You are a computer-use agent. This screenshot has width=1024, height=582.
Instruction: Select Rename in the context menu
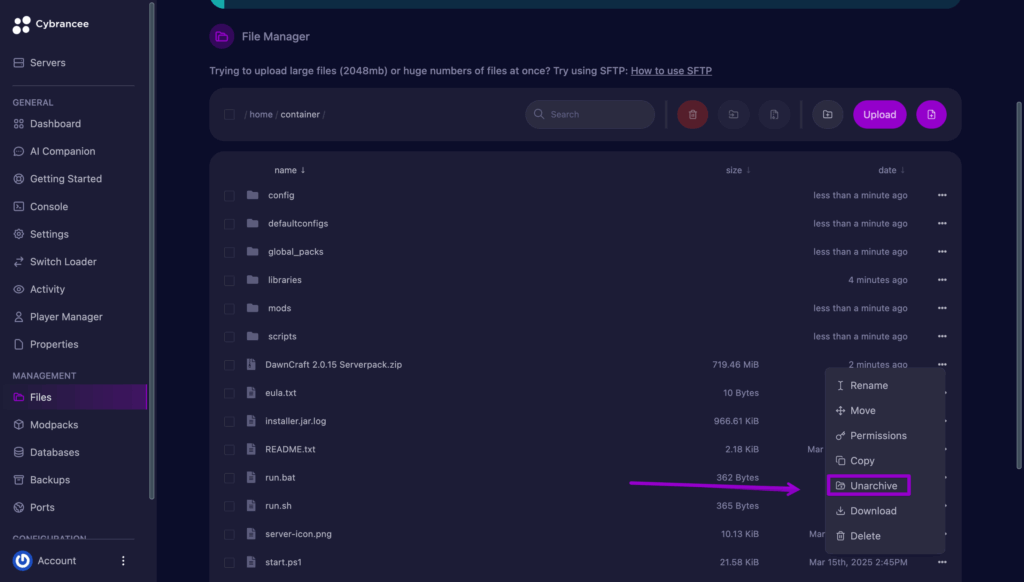(868, 386)
